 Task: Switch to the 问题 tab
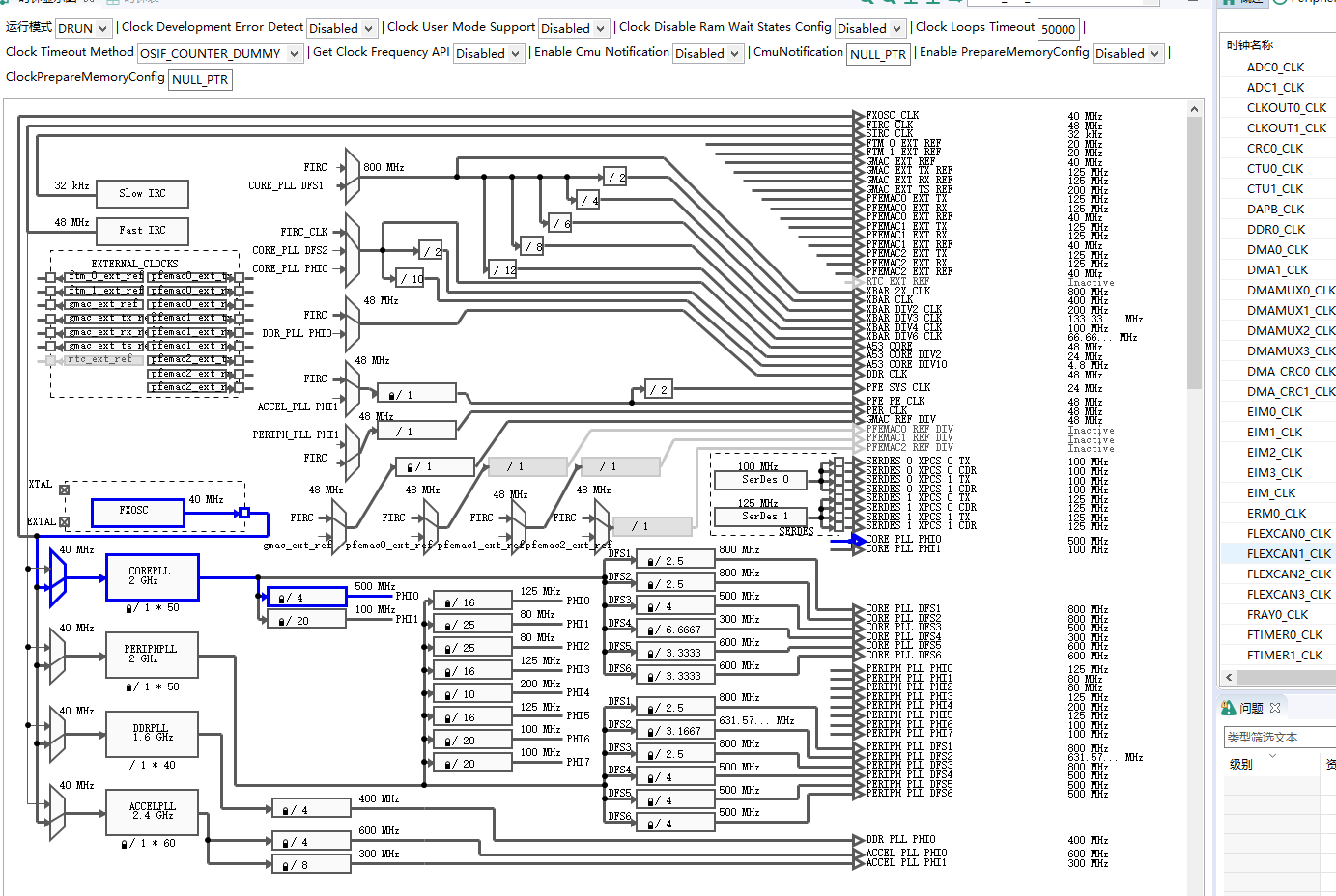coord(1251,708)
